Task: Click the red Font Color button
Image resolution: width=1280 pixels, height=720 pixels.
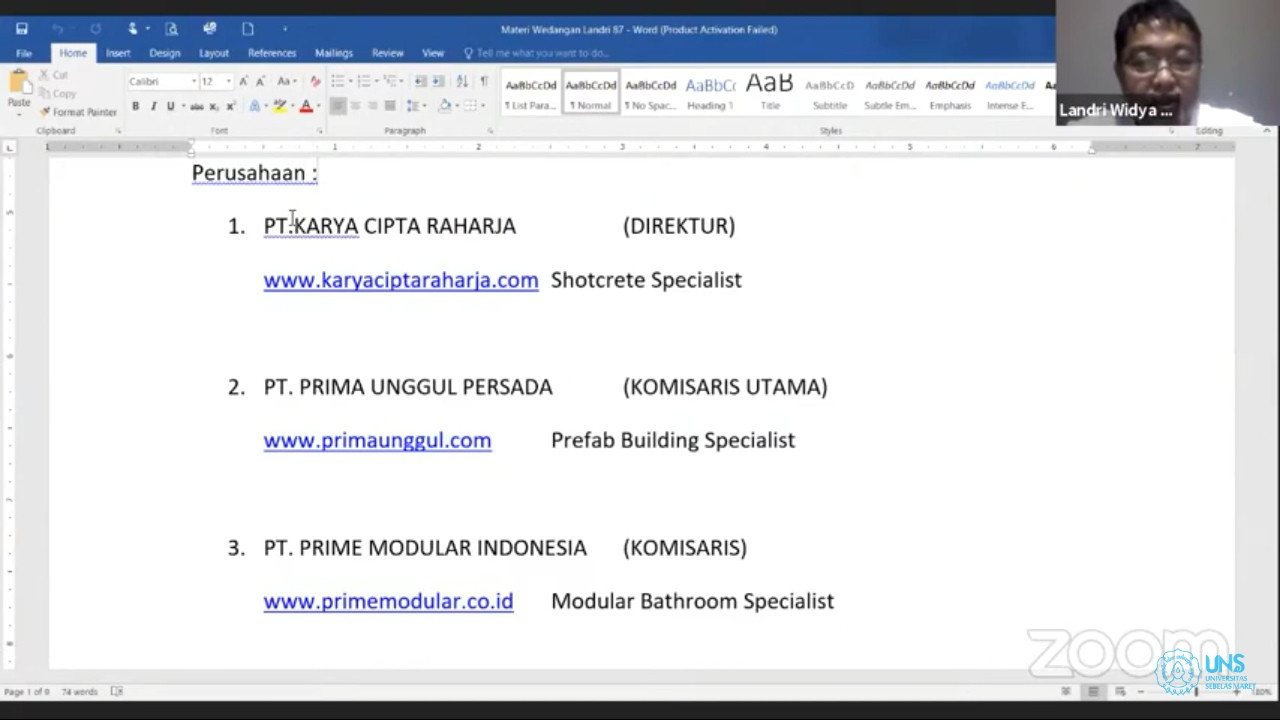Action: point(306,106)
